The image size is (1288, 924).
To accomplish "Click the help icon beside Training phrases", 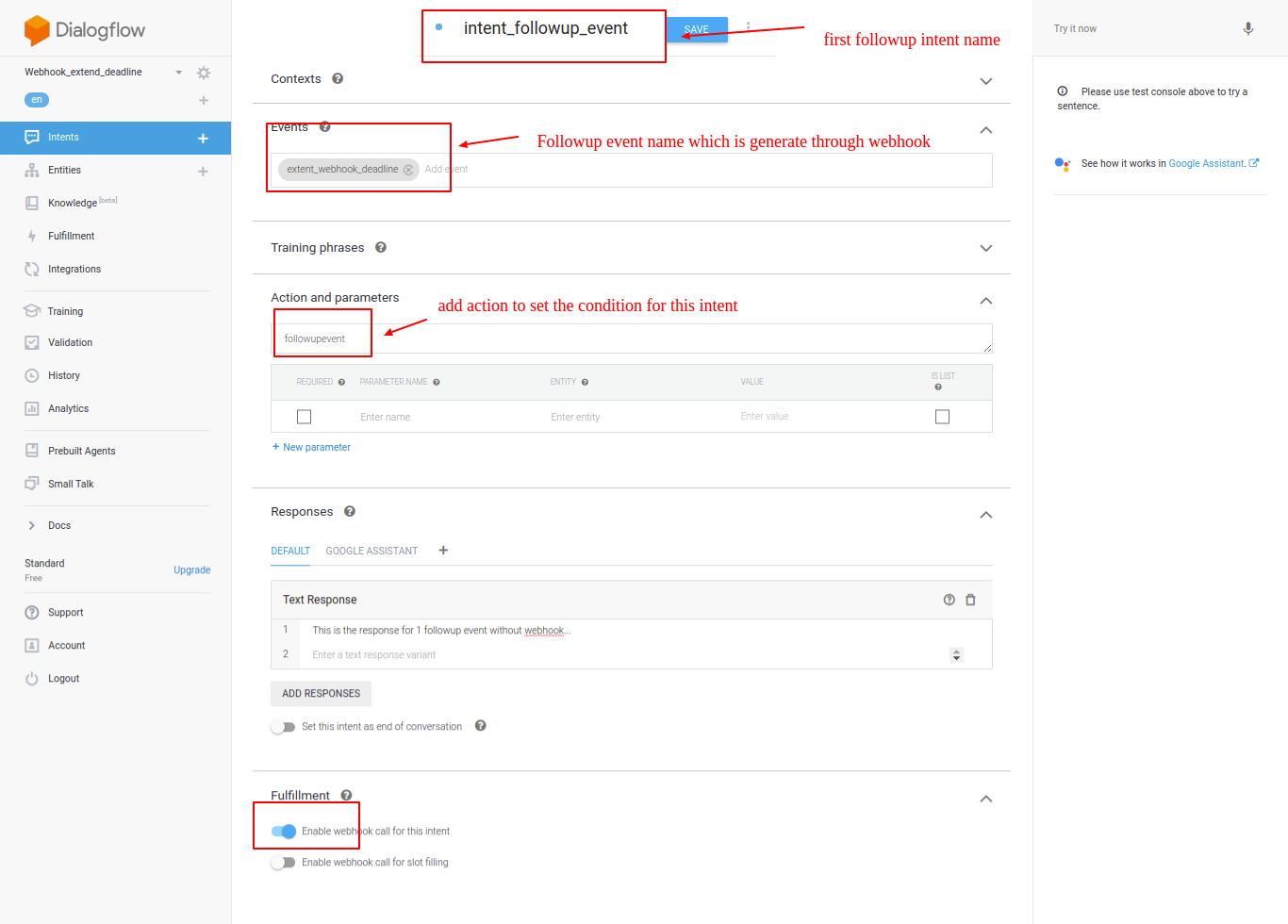I will coord(381,248).
